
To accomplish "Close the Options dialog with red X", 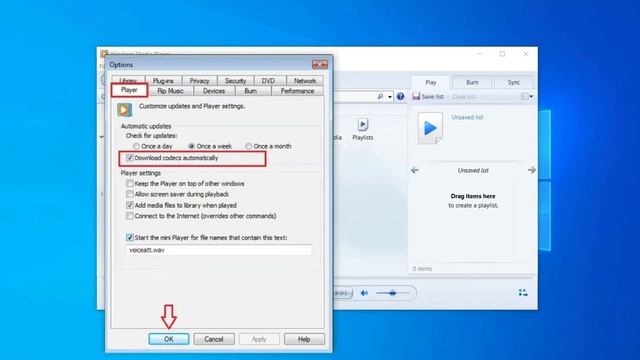I will [x=320, y=64].
